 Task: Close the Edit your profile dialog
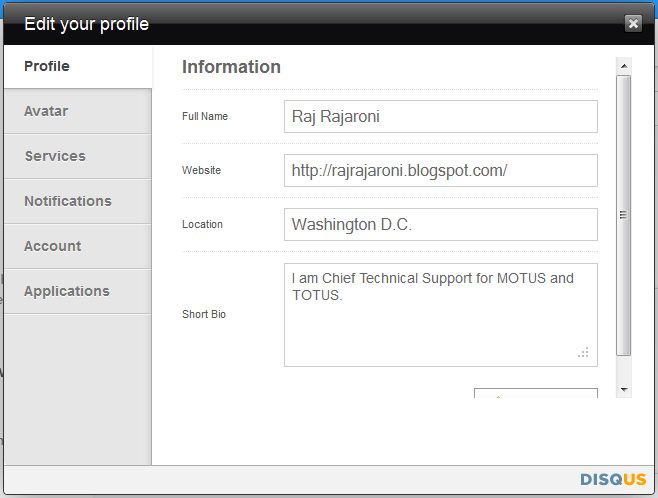[633, 23]
